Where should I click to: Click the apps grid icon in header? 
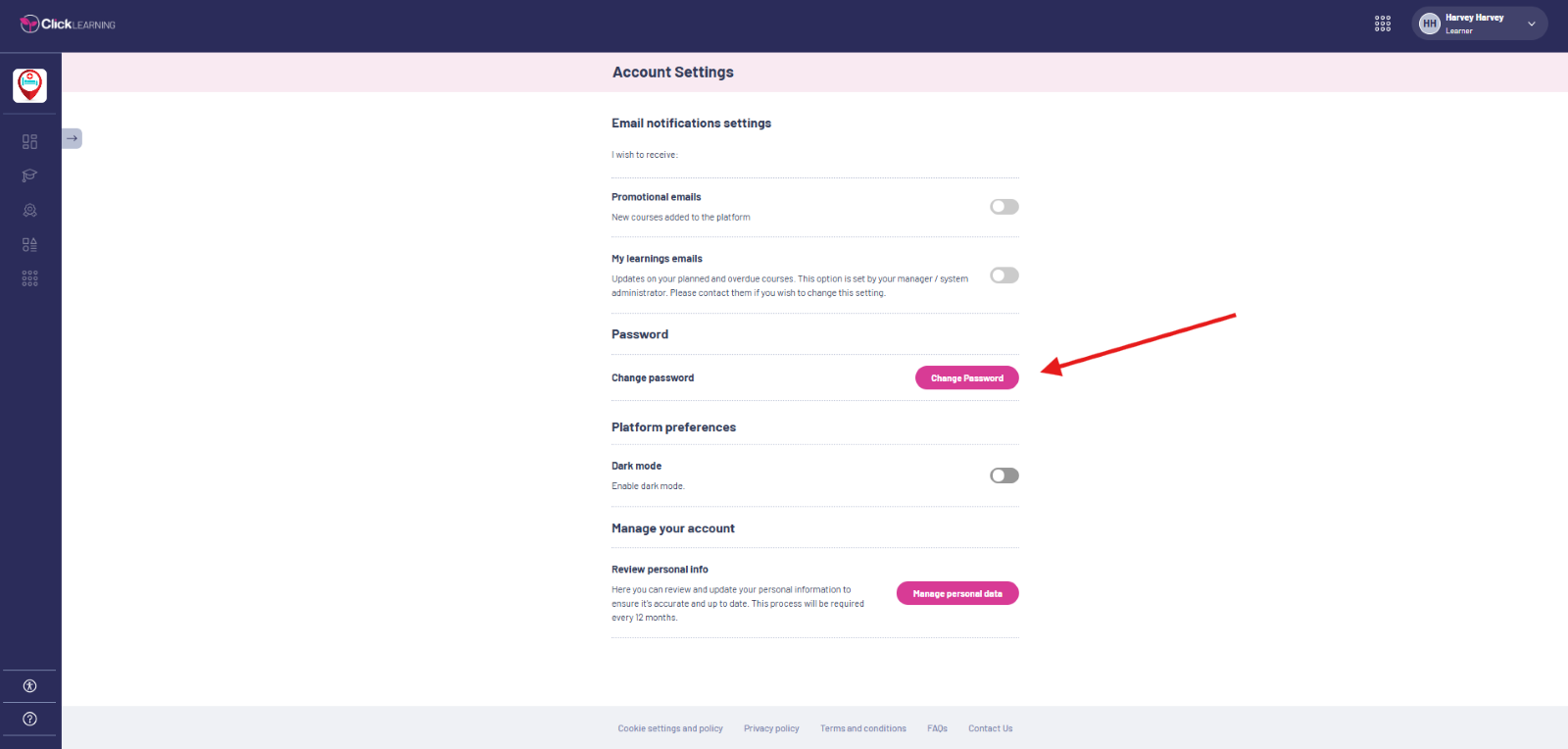(x=1383, y=24)
